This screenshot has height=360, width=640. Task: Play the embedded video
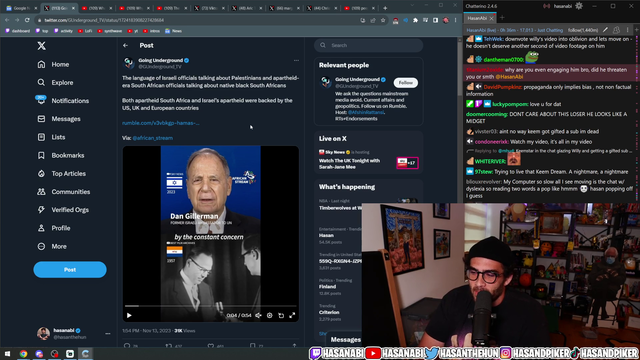[129, 315]
